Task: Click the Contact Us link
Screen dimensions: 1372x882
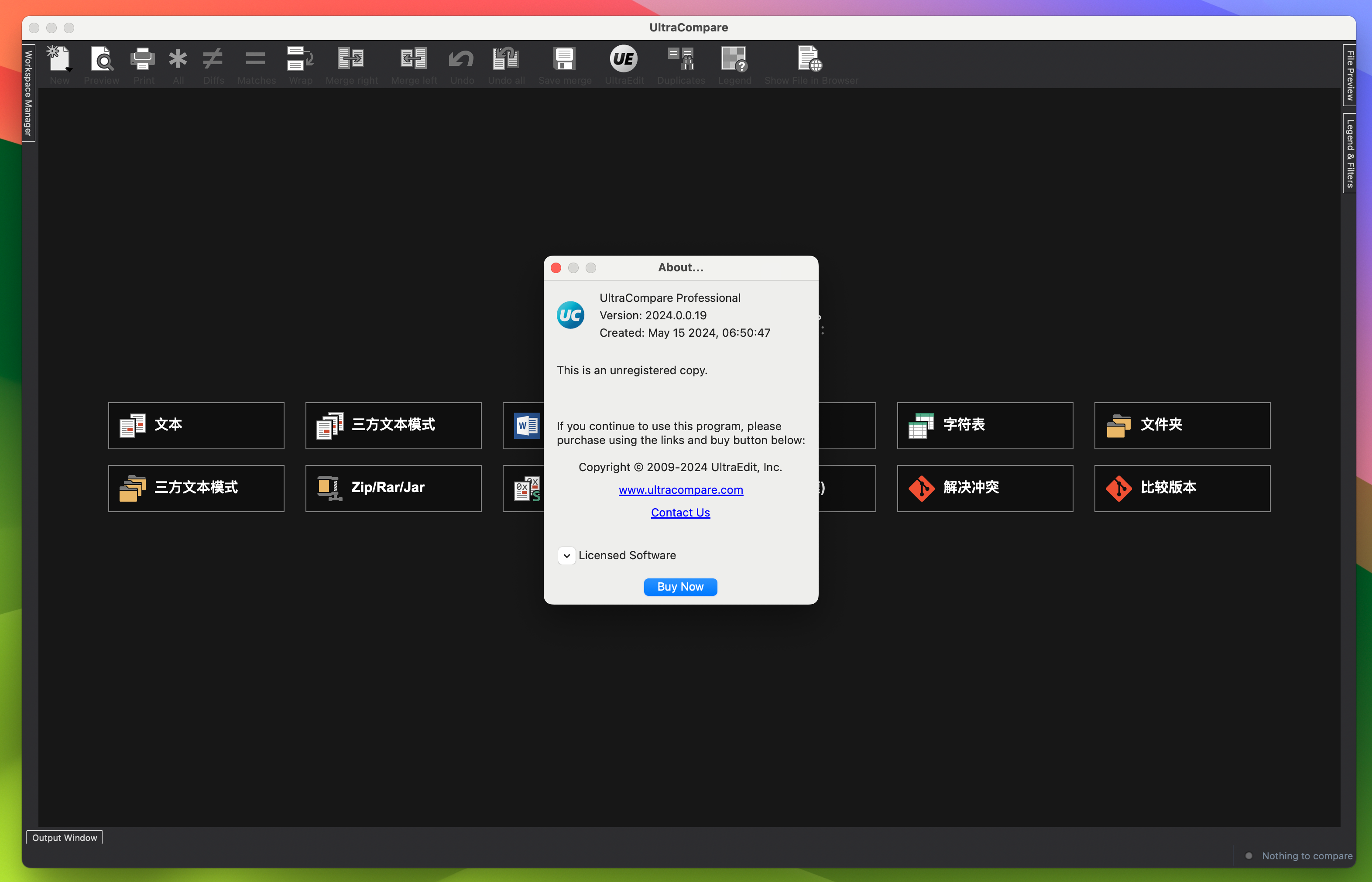Action: (x=680, y=512)
